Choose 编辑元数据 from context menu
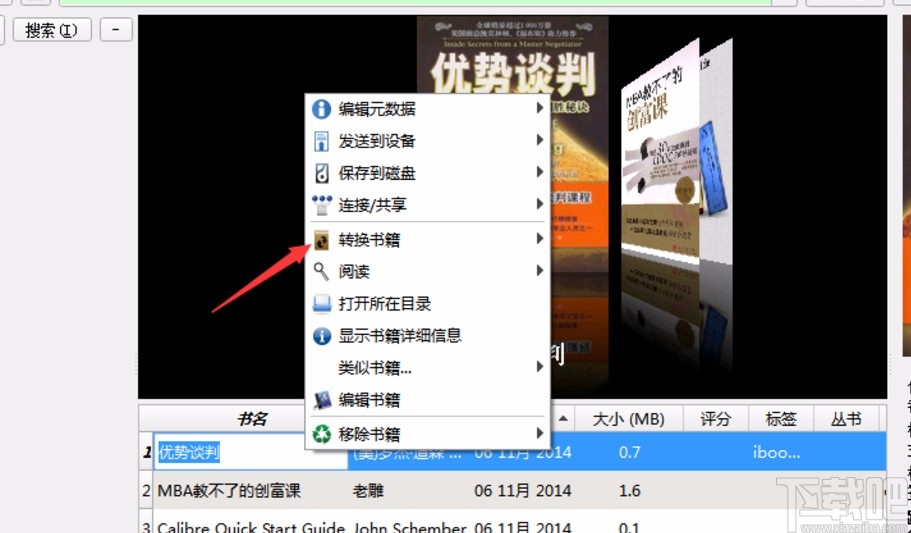The height and width of the screenshot is (533, 911). point(428,109)
